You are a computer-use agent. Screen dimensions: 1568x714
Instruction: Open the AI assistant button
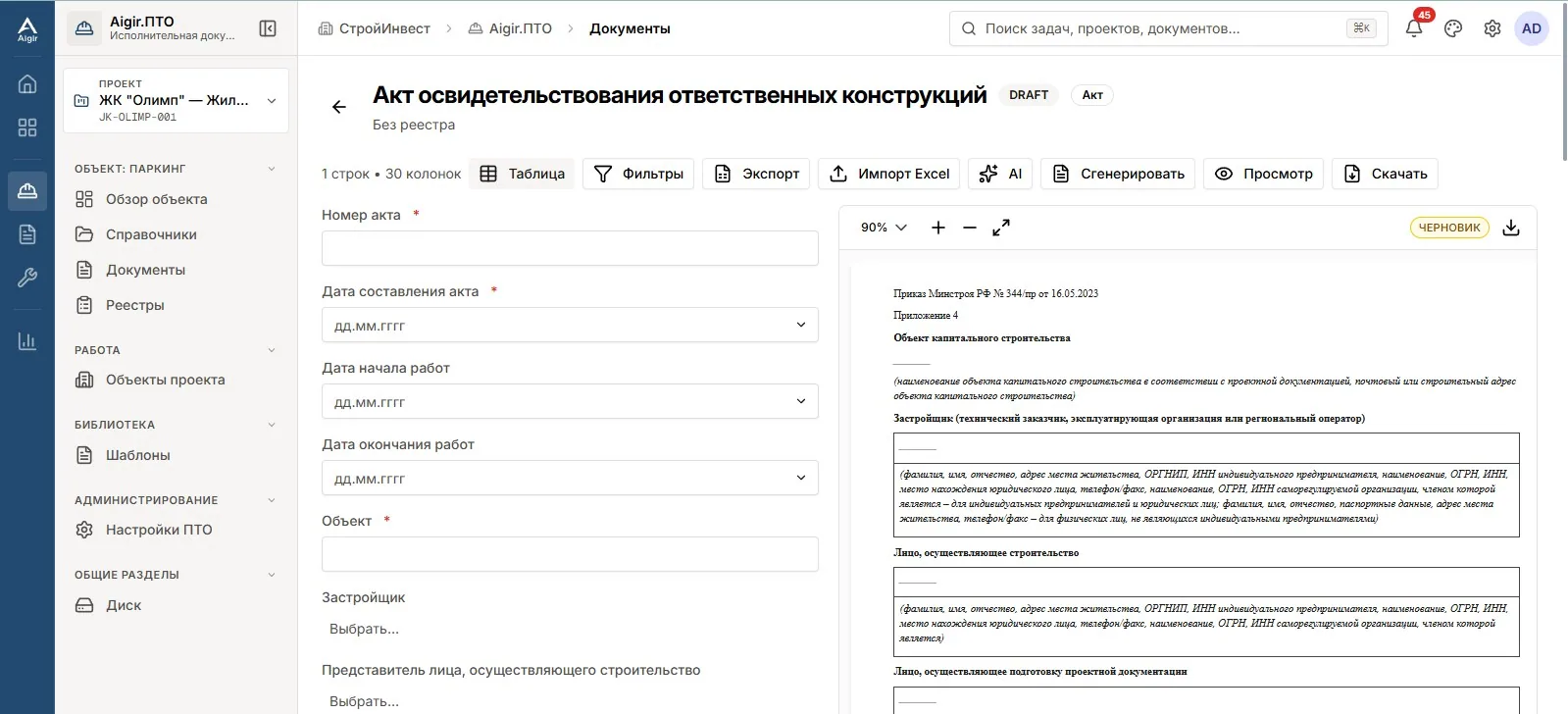1000,174
